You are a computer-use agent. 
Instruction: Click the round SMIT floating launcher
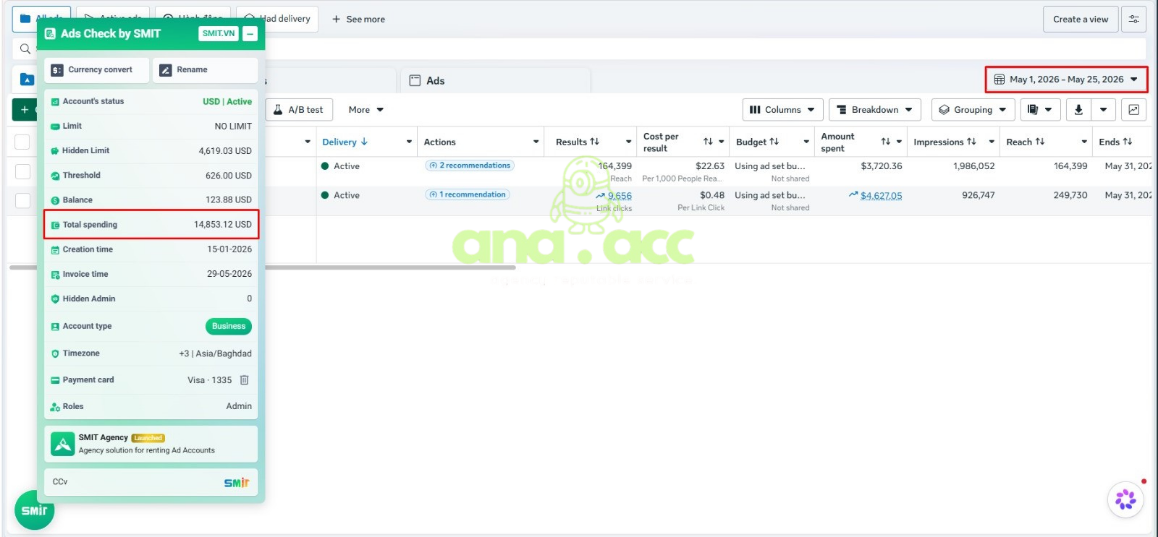tap(34, 510)
